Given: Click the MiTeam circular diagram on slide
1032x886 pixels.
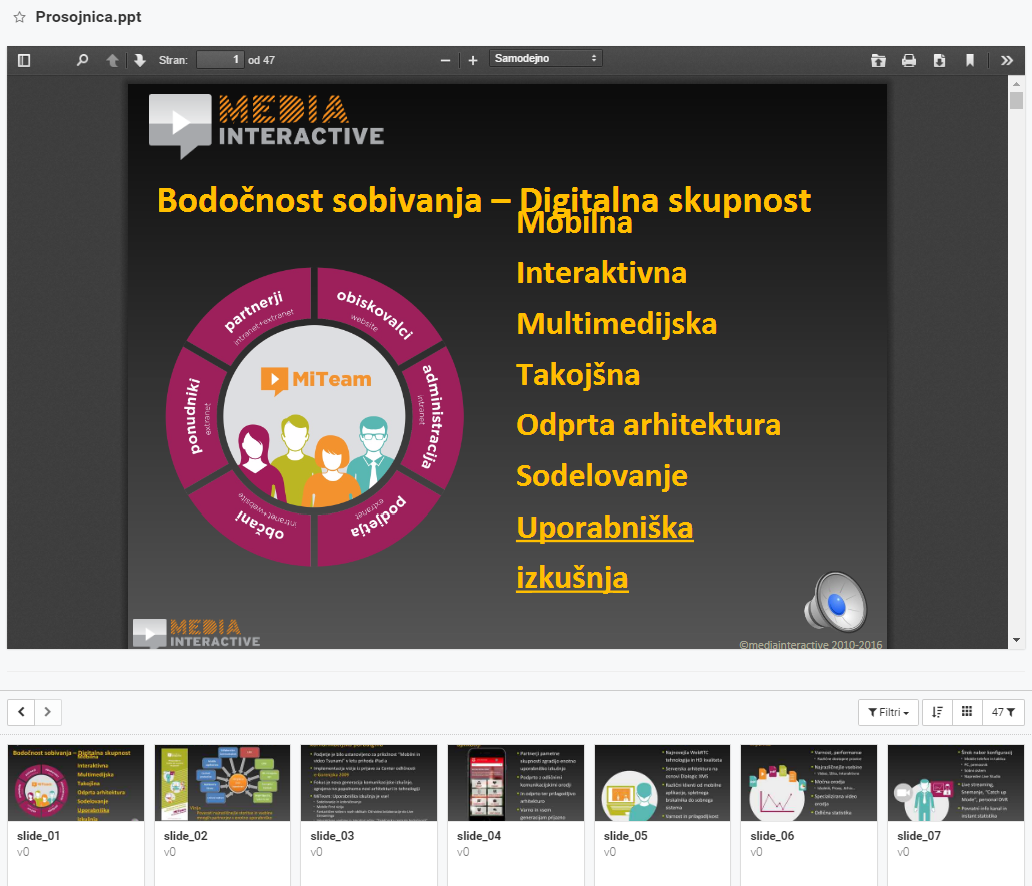Looking at the screenshot, I should click(x=315, y=417).
